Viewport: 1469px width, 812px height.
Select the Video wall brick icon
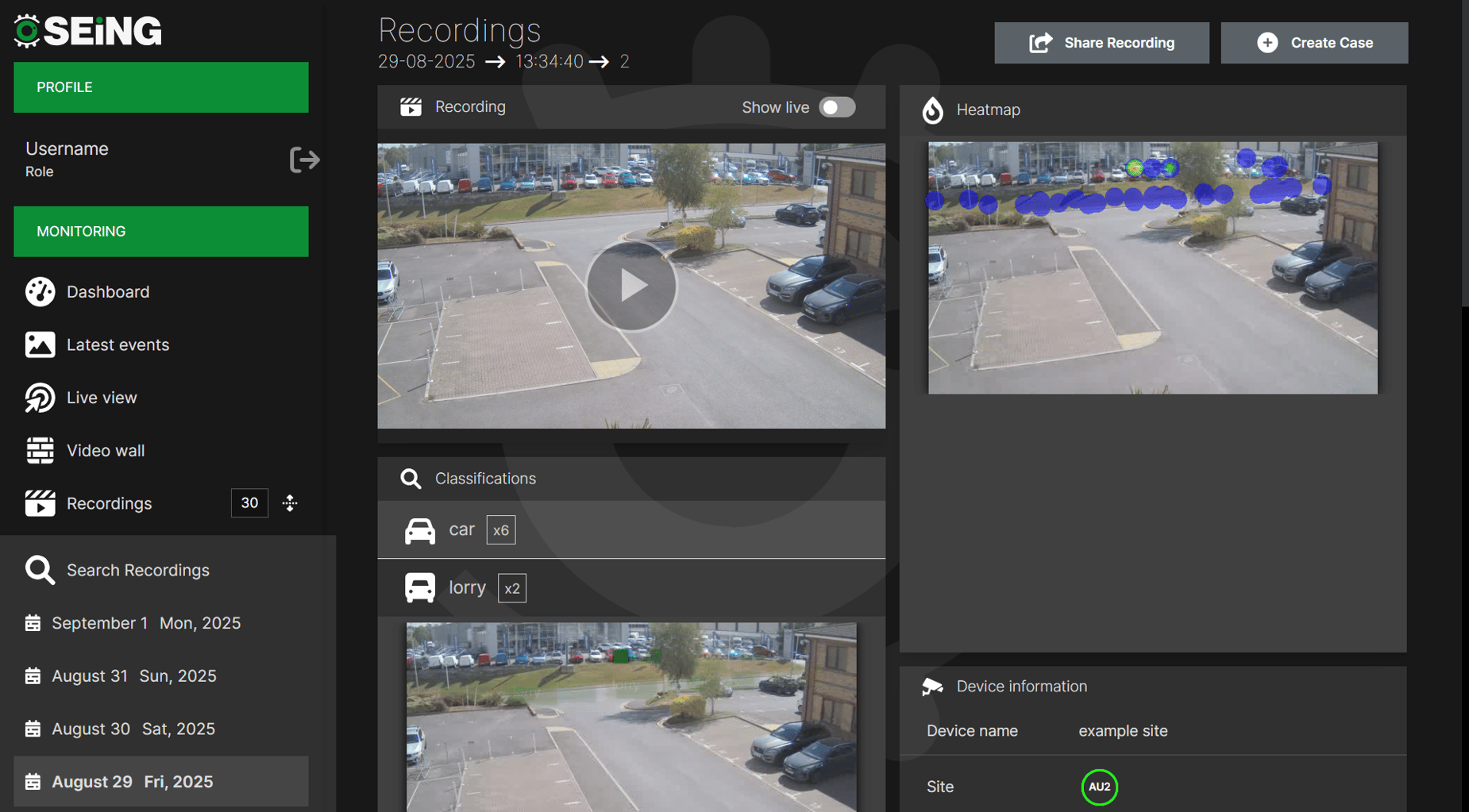point(40,450)
